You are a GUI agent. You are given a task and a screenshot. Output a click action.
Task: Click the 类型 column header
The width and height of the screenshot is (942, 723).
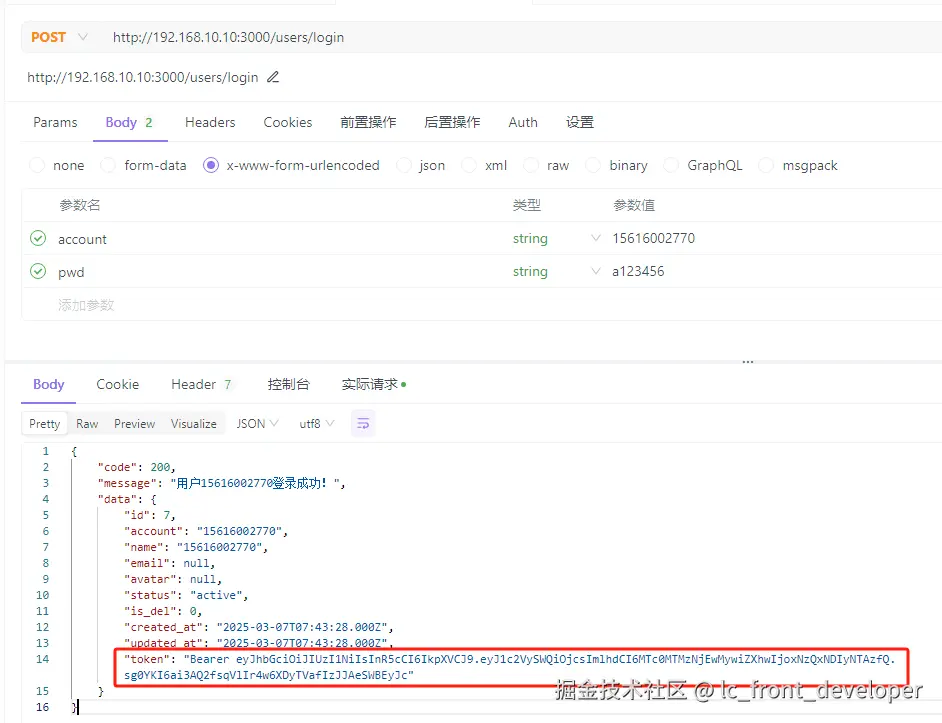point(527,205)
